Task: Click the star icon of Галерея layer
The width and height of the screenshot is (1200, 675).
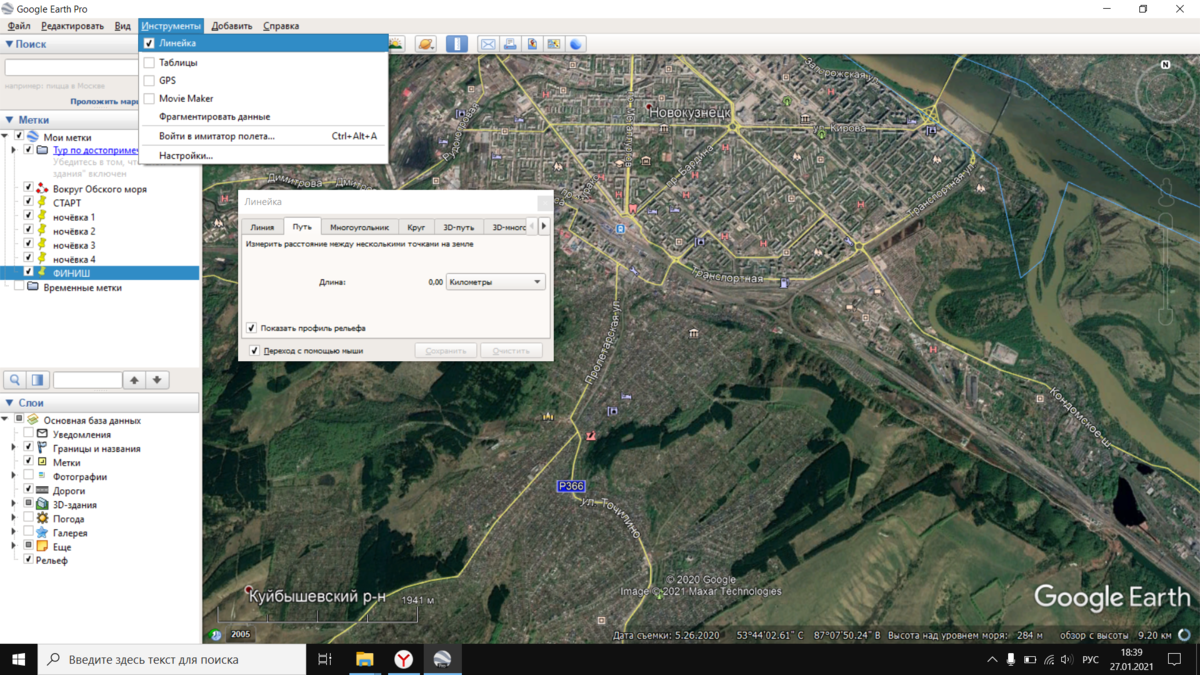Action: (x=42, y=533)
